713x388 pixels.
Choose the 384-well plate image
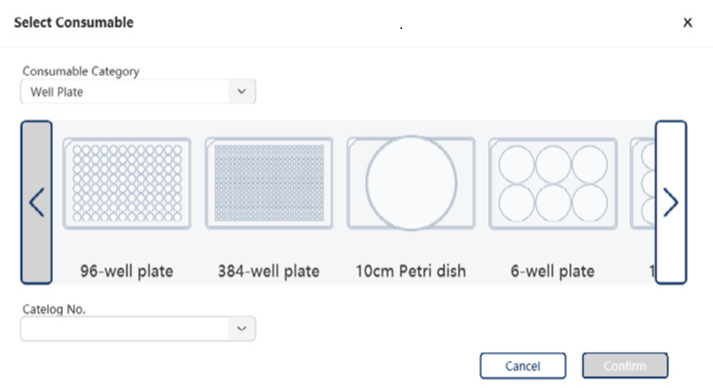[269, 183]
